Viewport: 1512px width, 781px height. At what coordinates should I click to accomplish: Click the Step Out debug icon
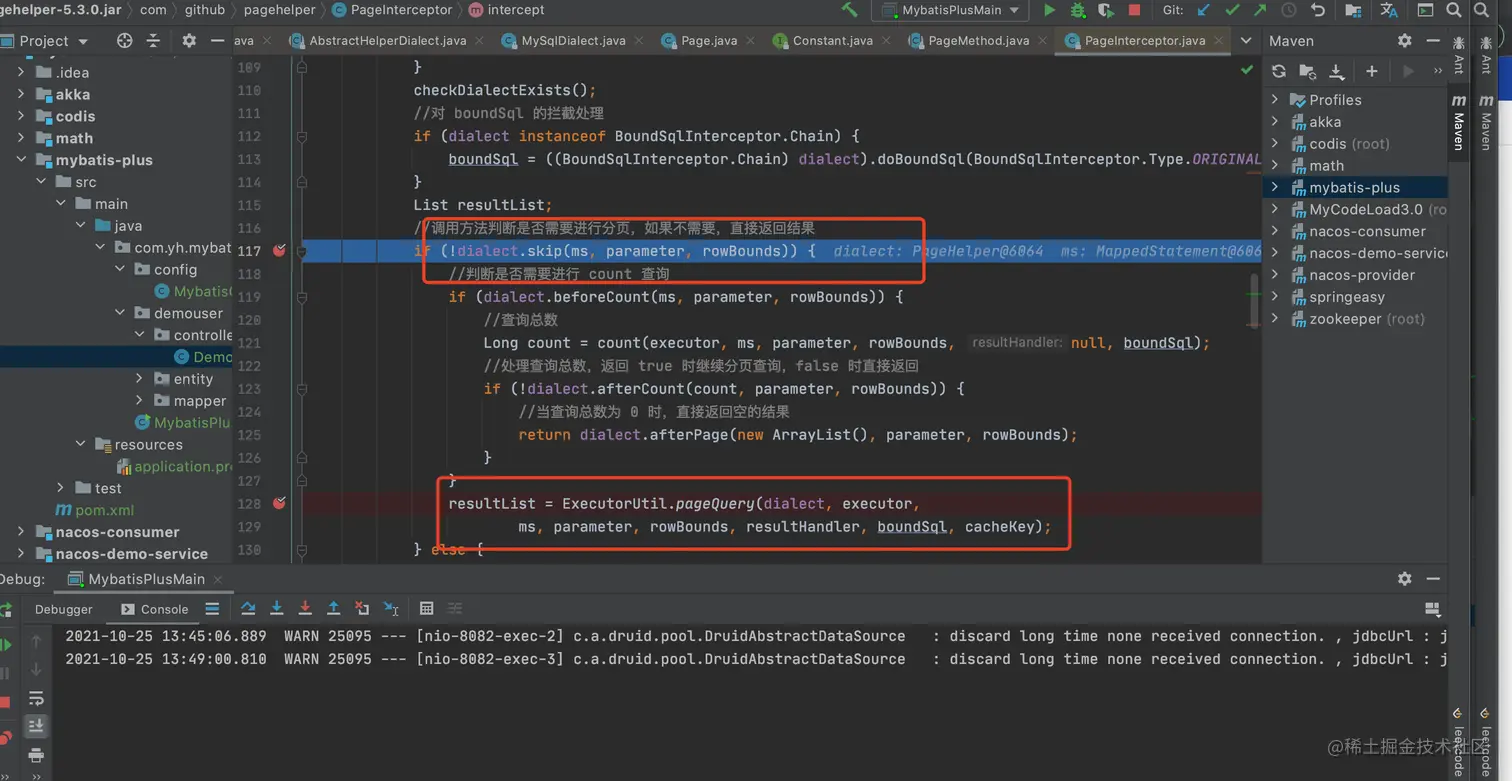tap(334, 608)
